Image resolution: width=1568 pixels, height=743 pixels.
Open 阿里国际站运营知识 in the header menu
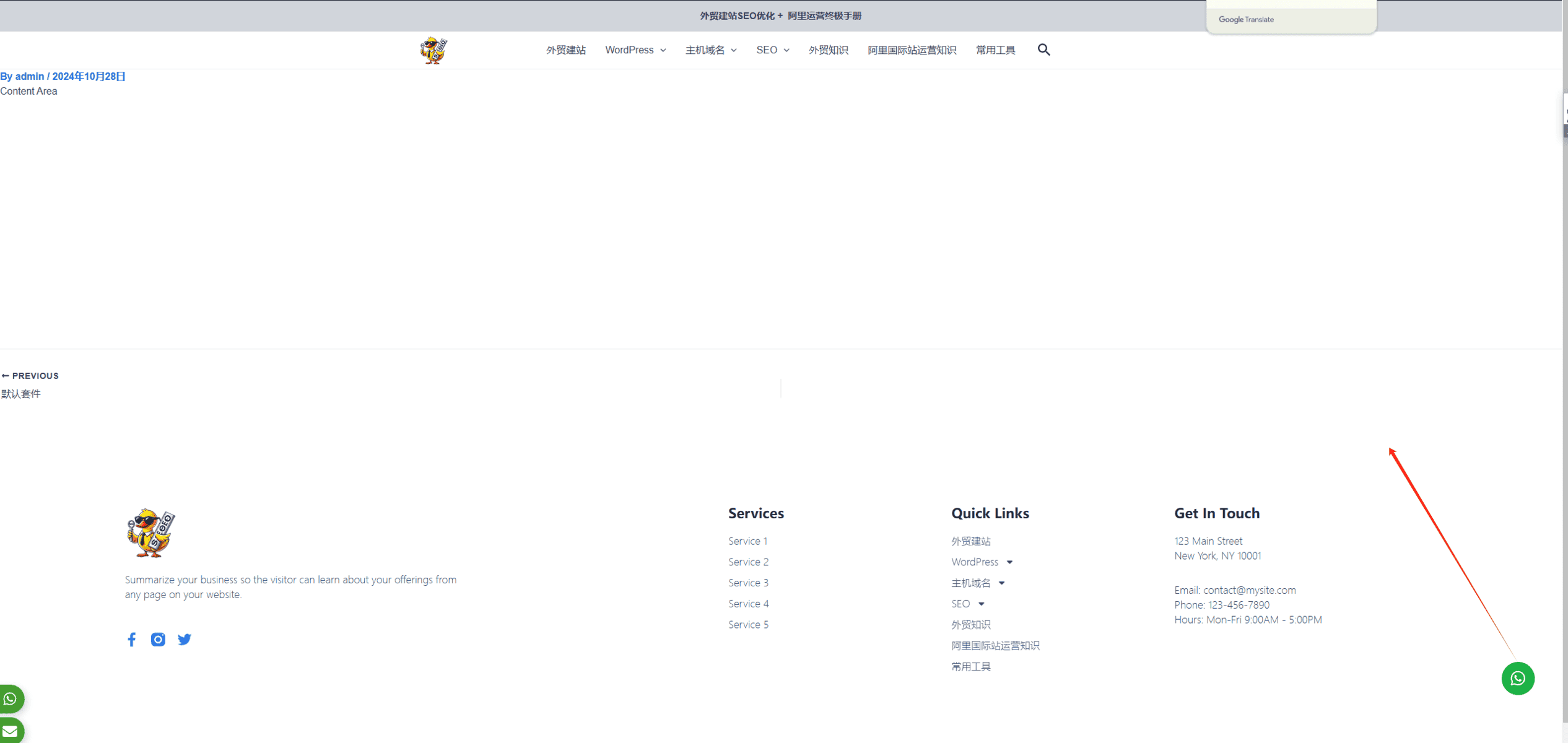point(912,50)
